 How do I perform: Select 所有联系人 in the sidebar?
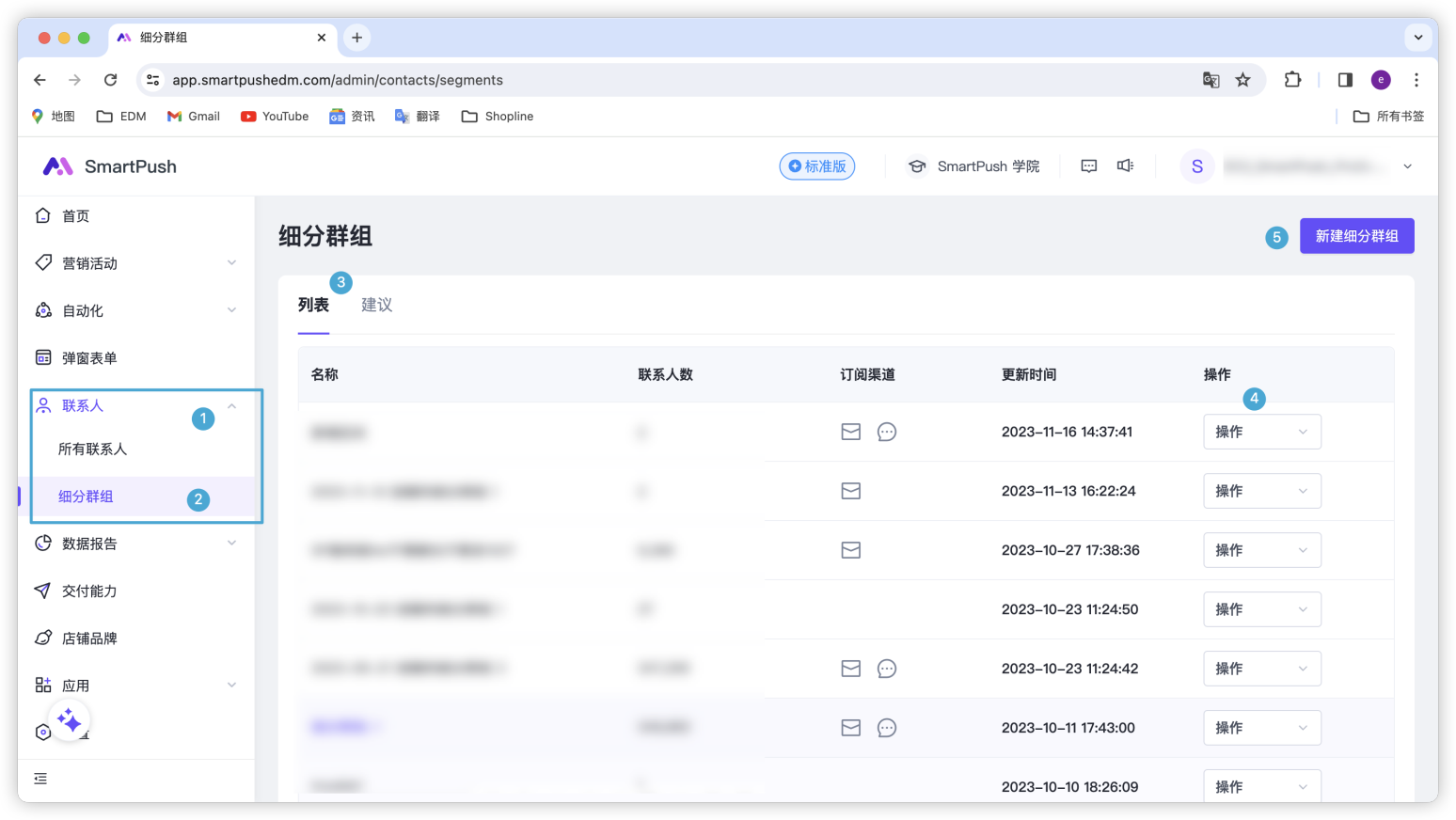click(92, 449)
